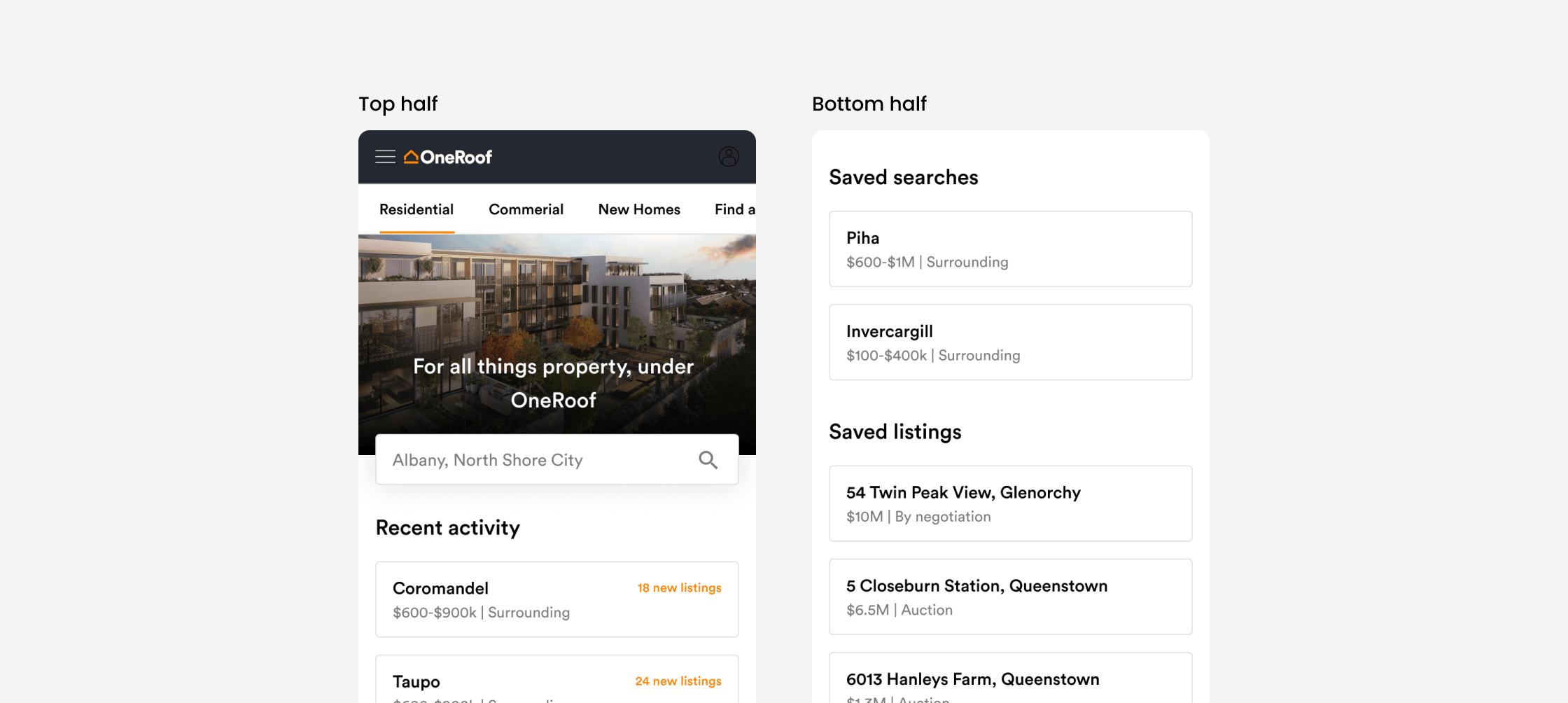This screenshot has width=1568, height=703.
Task: Select the Residential tab
Action: 416,209
